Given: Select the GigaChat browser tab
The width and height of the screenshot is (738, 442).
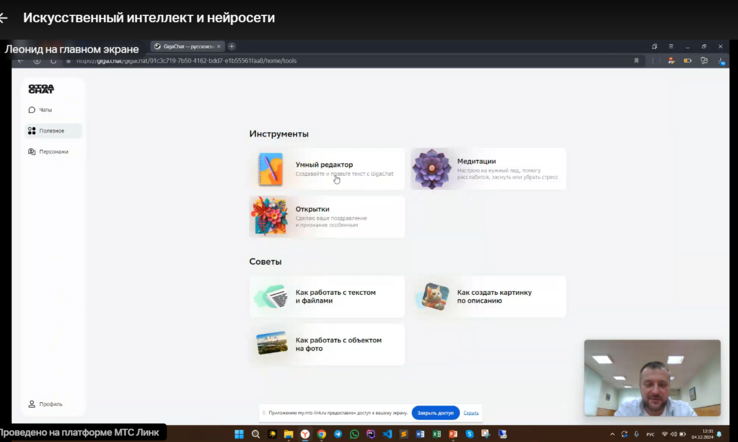Looking at the screenshot, I should [187, 46].
